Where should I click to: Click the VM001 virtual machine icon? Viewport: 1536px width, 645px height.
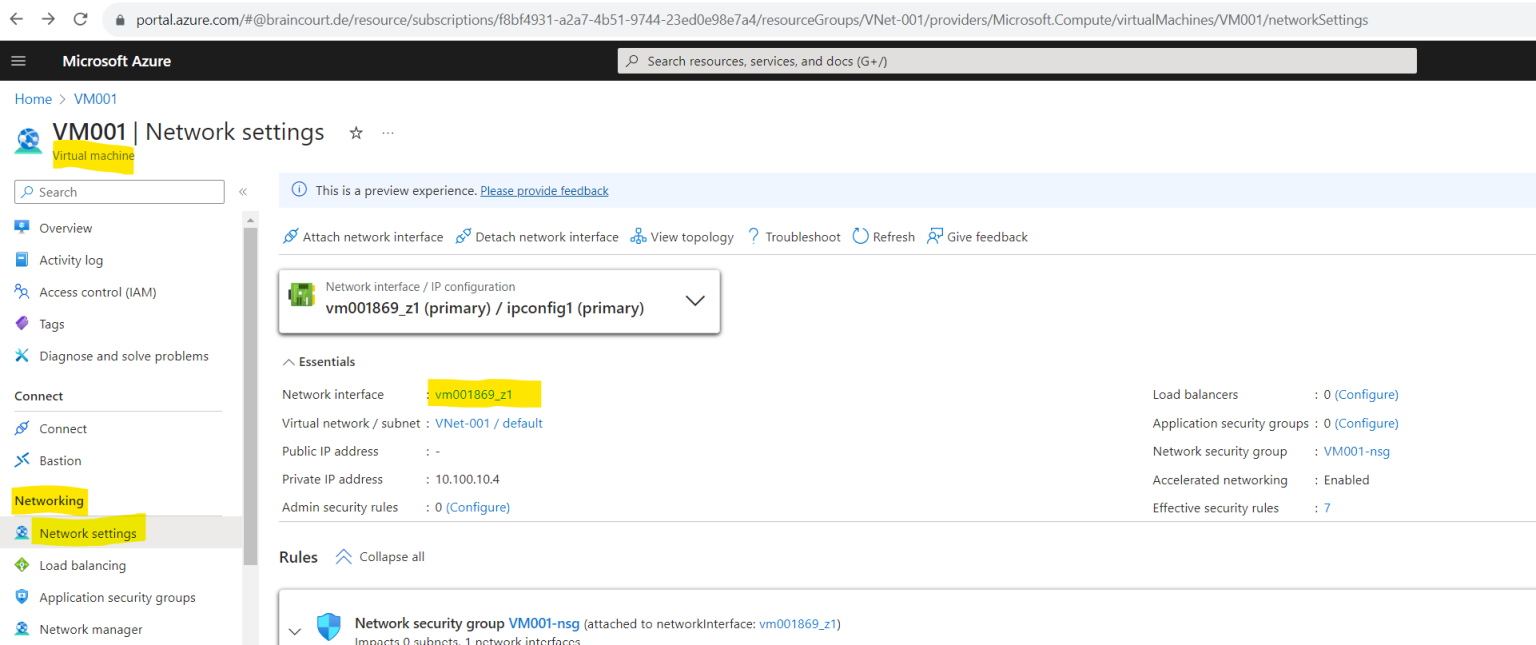29,140
